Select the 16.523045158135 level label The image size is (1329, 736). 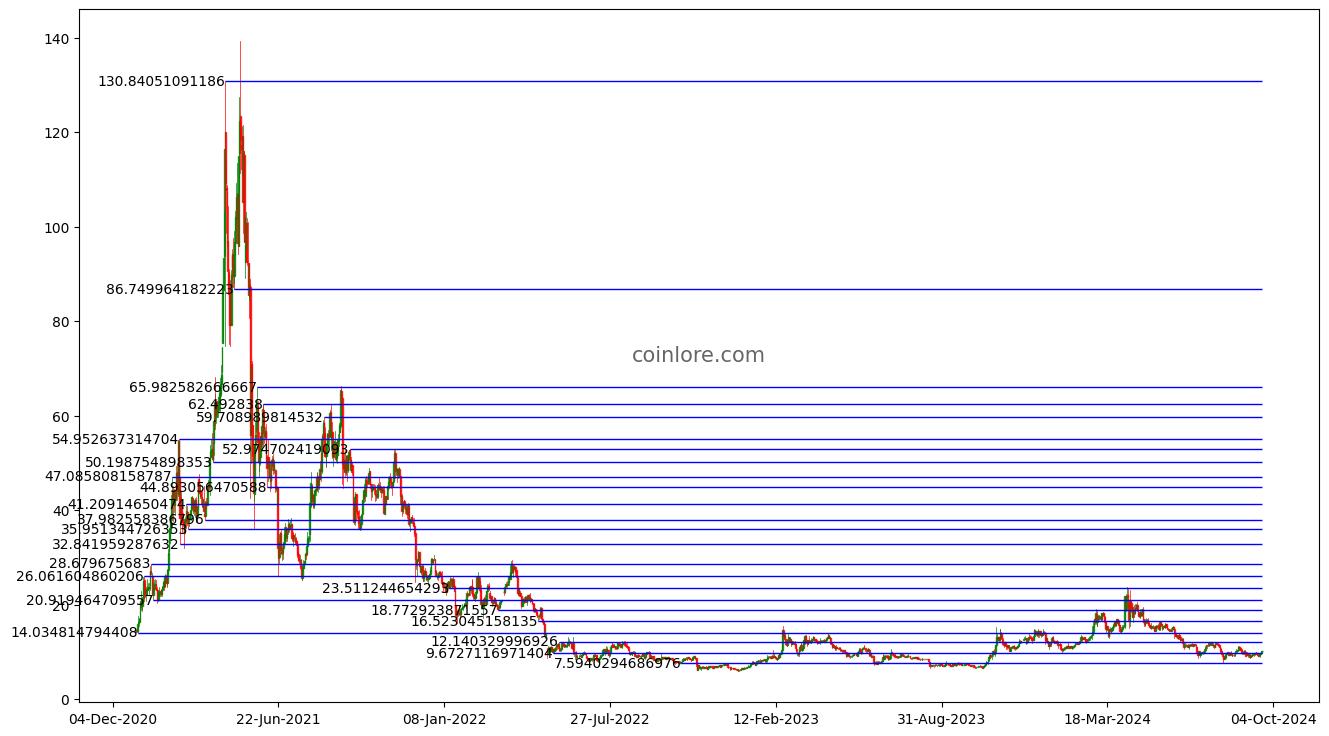[474, 621]
